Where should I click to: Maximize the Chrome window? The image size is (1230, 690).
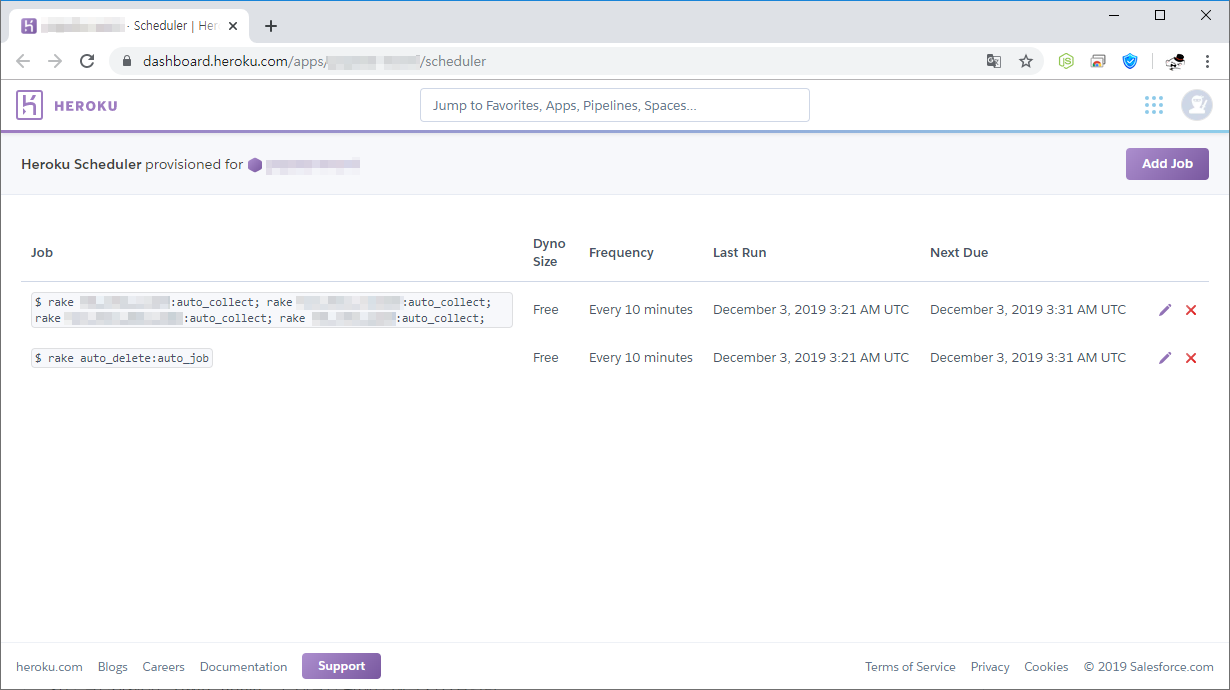[x=1160, y=15]
